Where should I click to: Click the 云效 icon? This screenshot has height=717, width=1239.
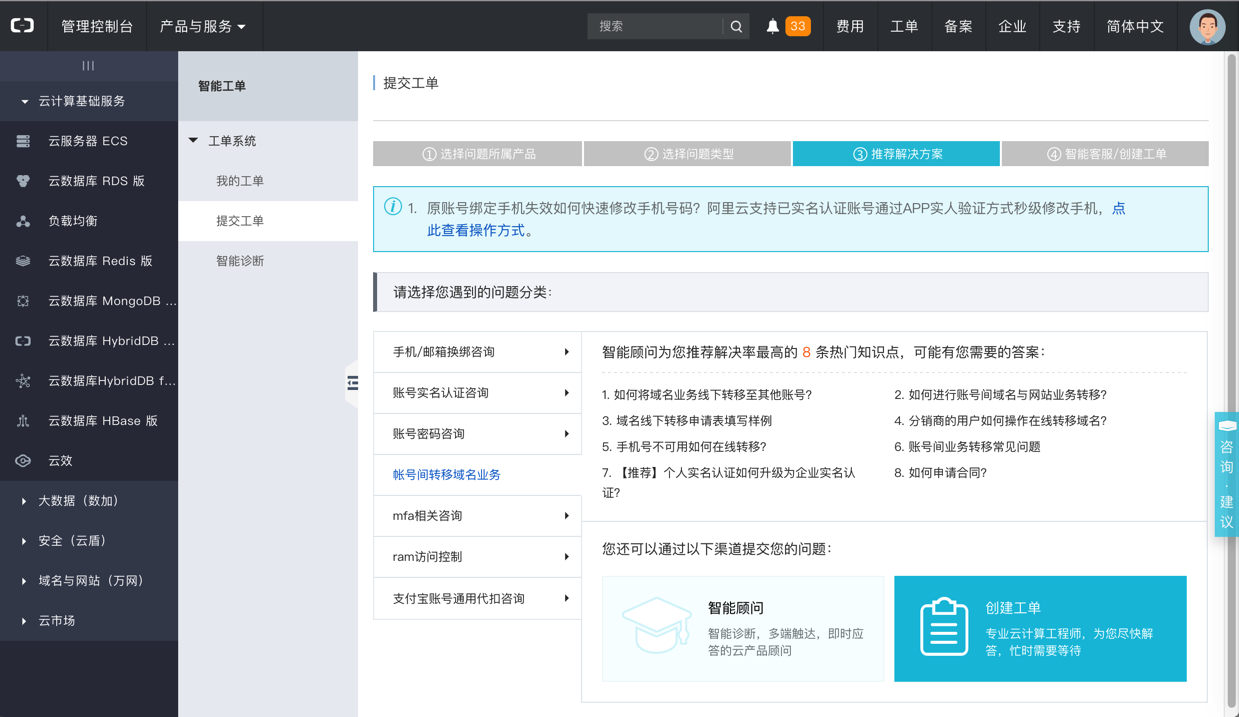point(23,461)
